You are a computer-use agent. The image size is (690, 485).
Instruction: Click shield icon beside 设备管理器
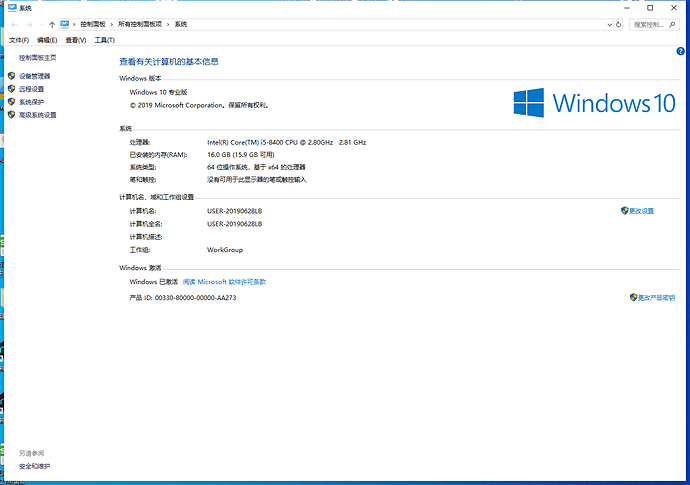(x=12, y=76)
